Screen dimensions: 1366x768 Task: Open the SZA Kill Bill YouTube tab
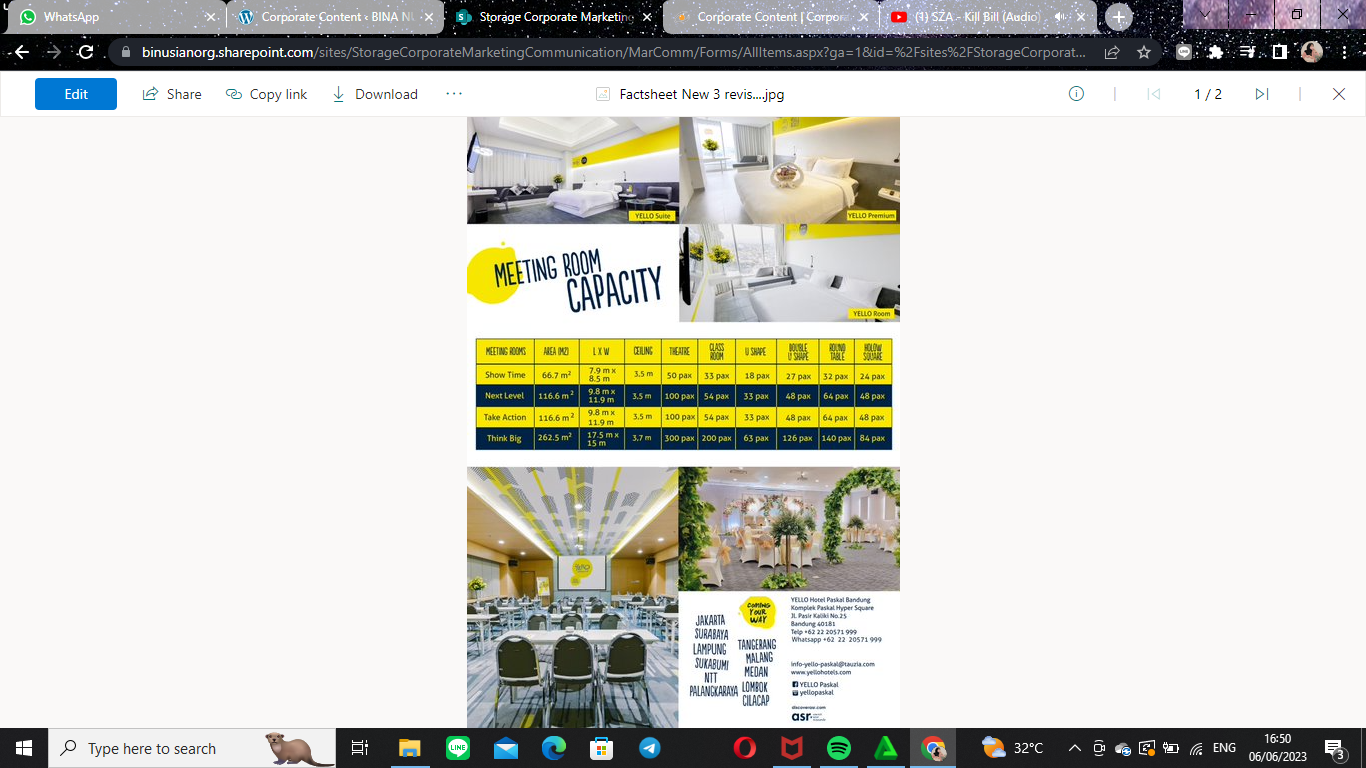(988, 17)
